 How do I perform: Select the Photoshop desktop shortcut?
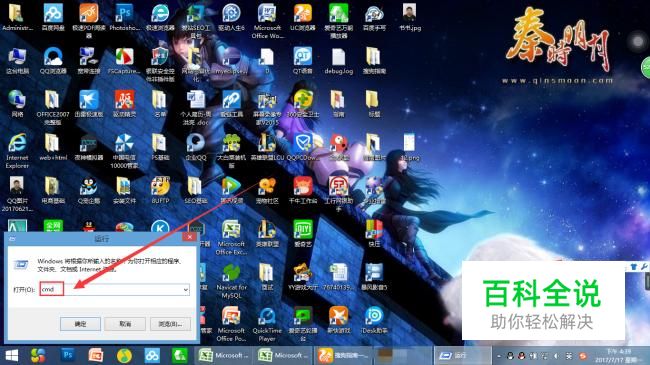pos(124,18)
